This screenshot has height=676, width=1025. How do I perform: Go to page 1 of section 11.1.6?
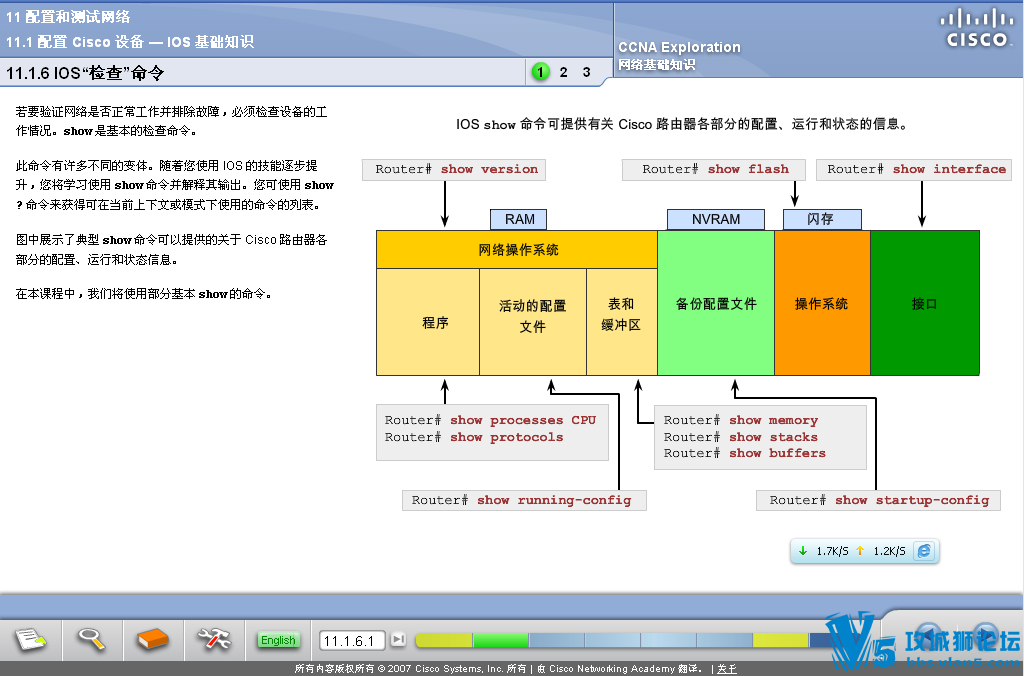(x=541, y=72)
